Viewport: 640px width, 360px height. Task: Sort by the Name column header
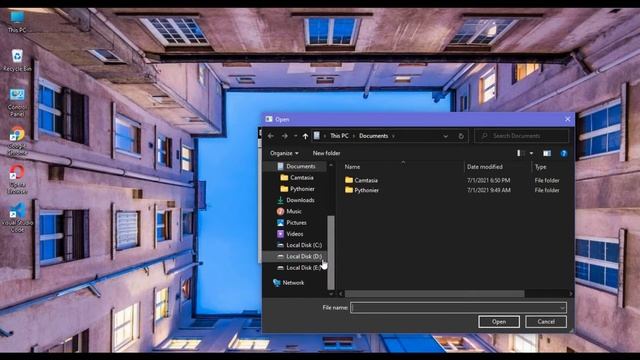click(x=352, y=167)
